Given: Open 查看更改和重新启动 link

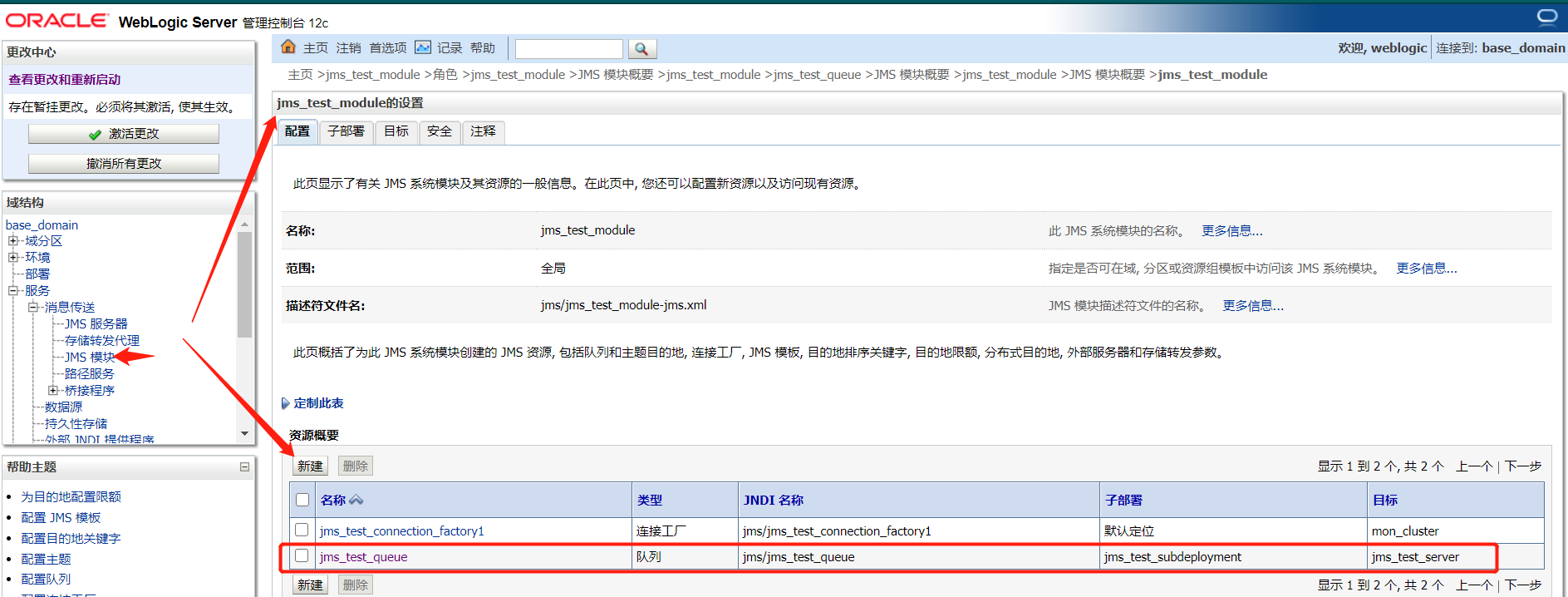Looking at the screenshot, I should [65, 80].
